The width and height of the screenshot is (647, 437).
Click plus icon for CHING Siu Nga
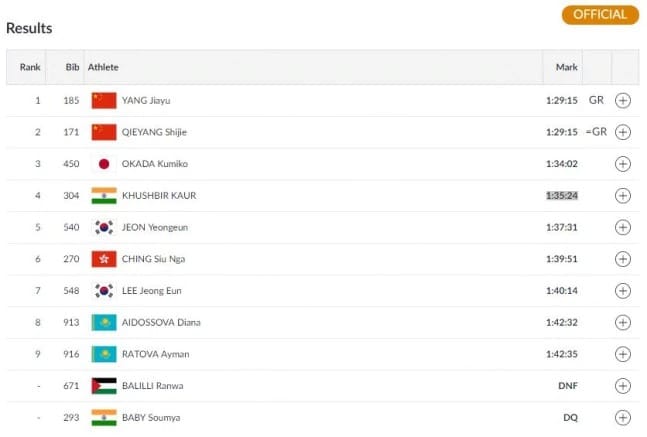tap(623, 259)
